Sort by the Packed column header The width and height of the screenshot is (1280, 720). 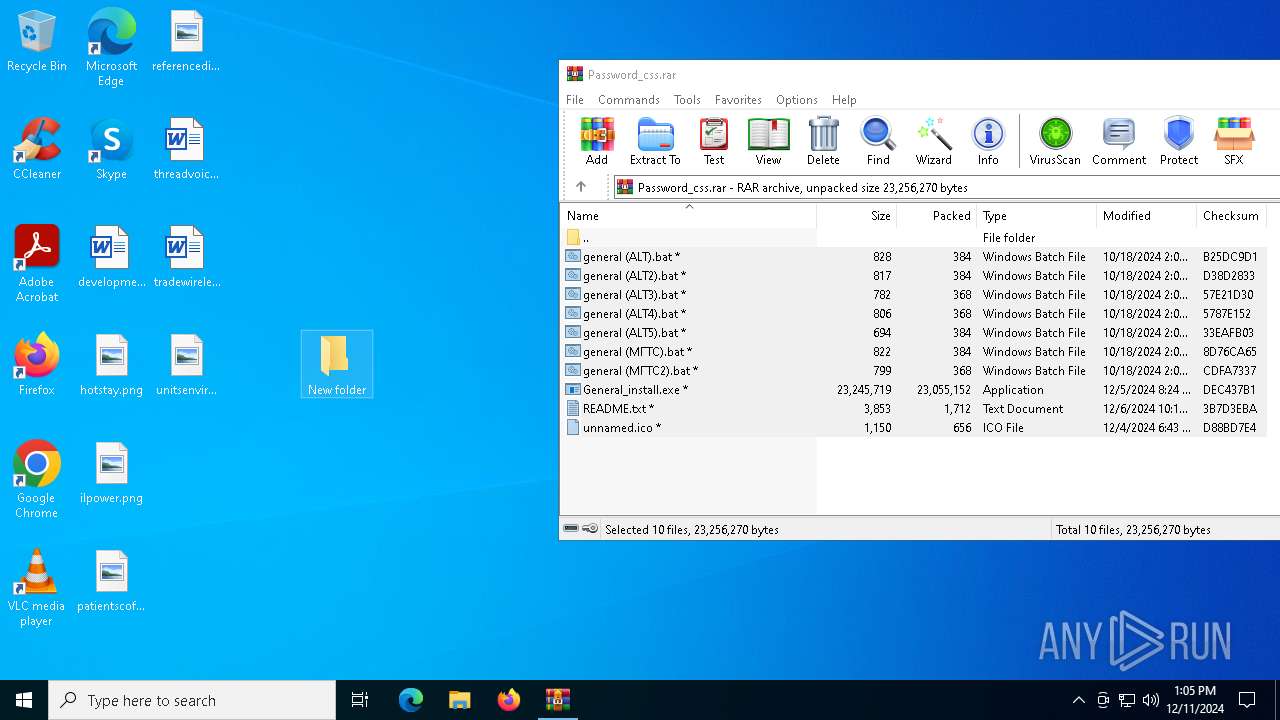[937, 216]
